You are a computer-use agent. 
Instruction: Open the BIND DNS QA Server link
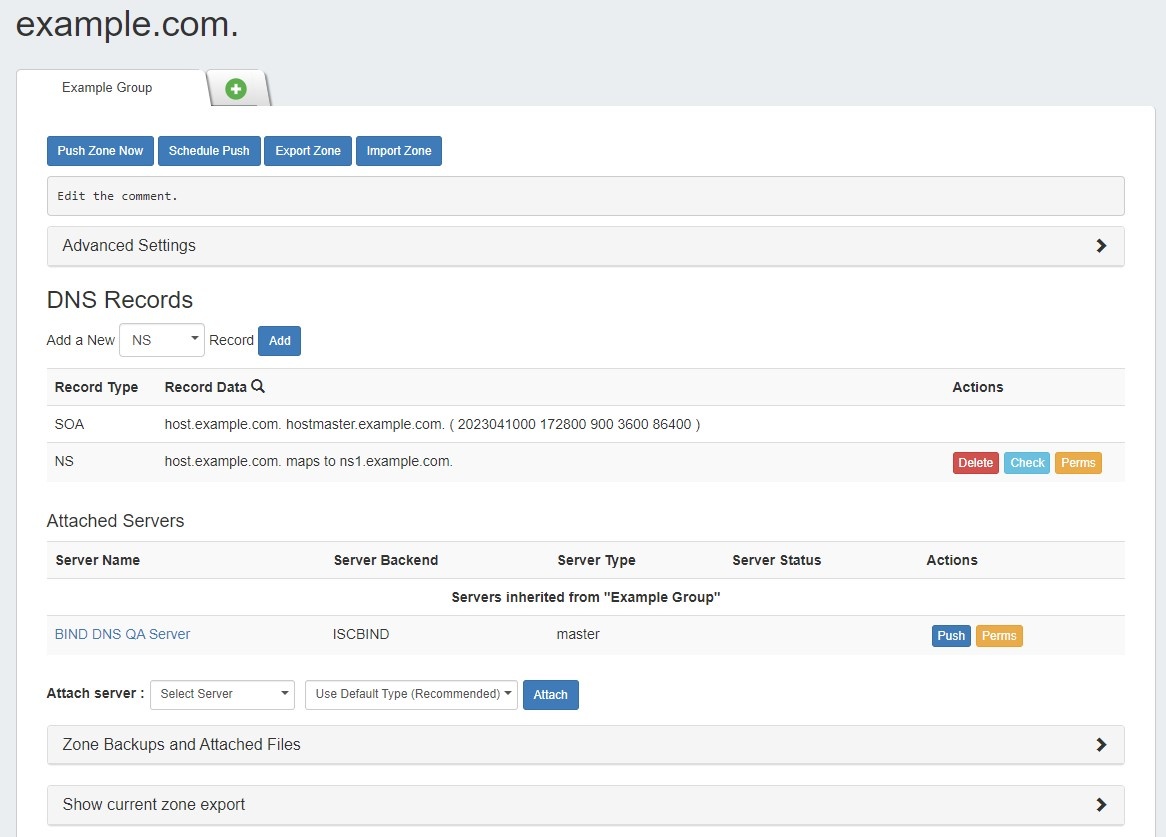[122, 634]
